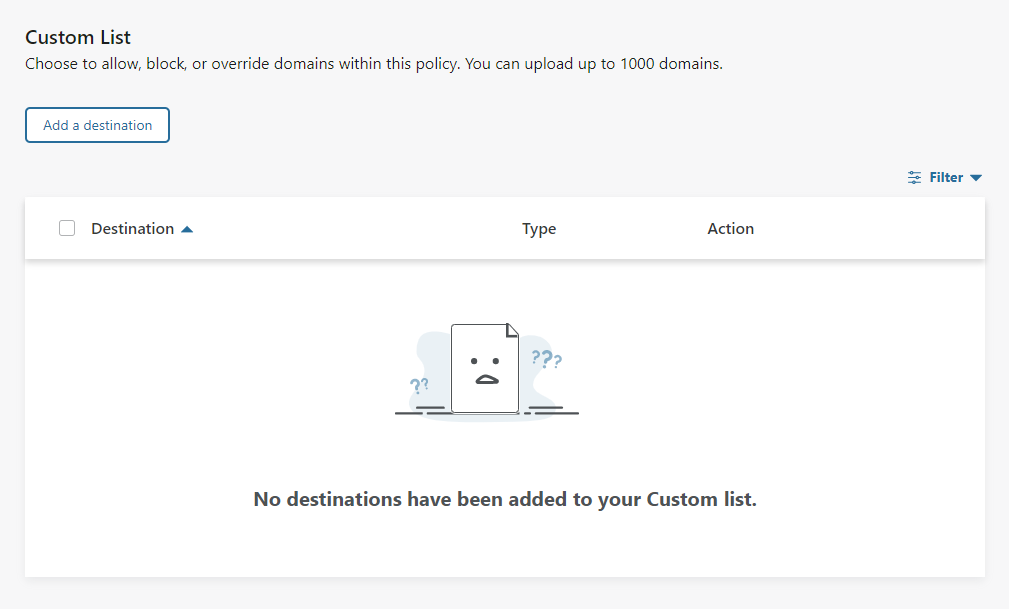Expand the Filter dropdown arrow

[x=976, y=178]
